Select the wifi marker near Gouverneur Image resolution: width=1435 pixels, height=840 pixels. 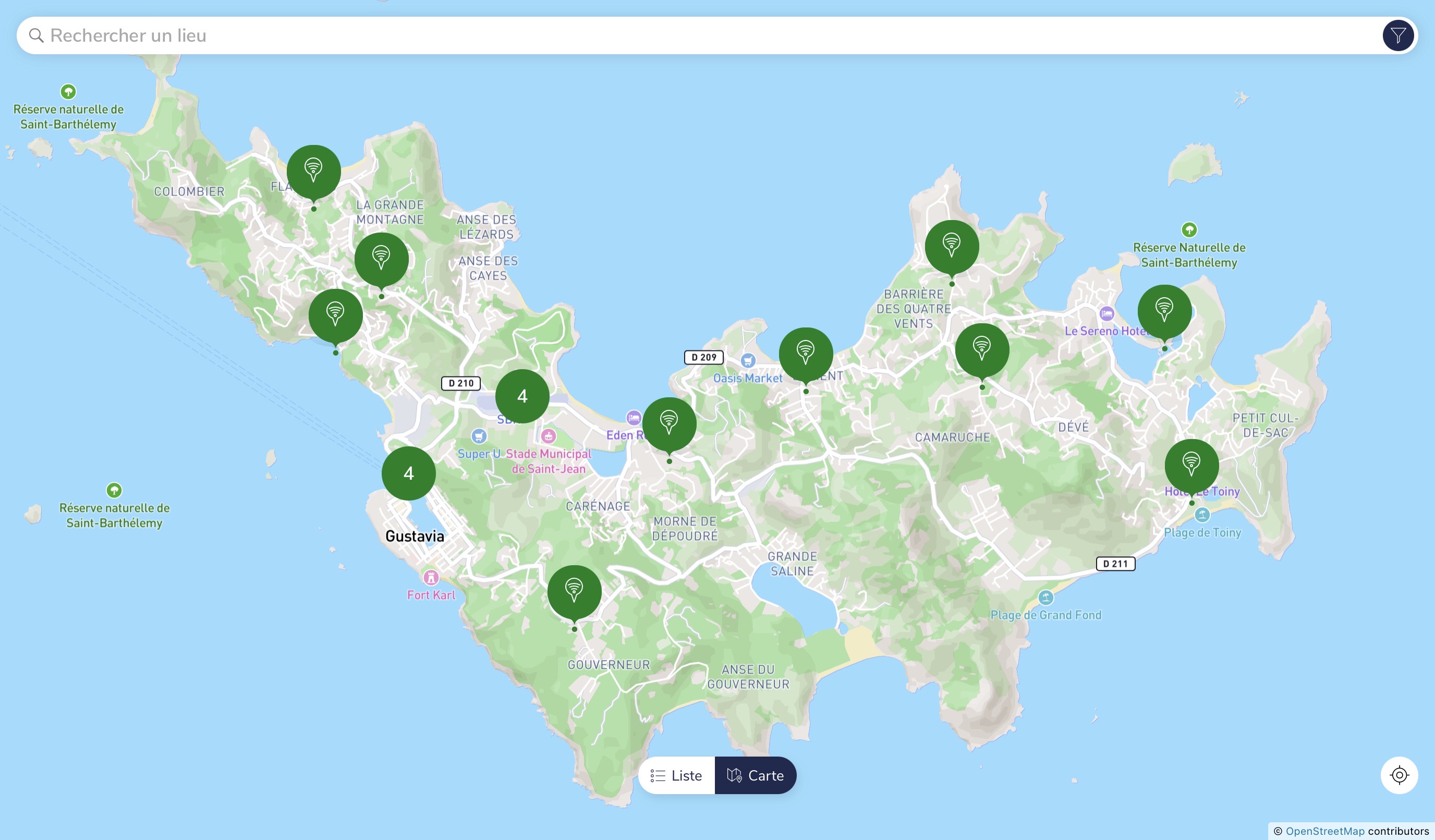[x=574, y=592]
